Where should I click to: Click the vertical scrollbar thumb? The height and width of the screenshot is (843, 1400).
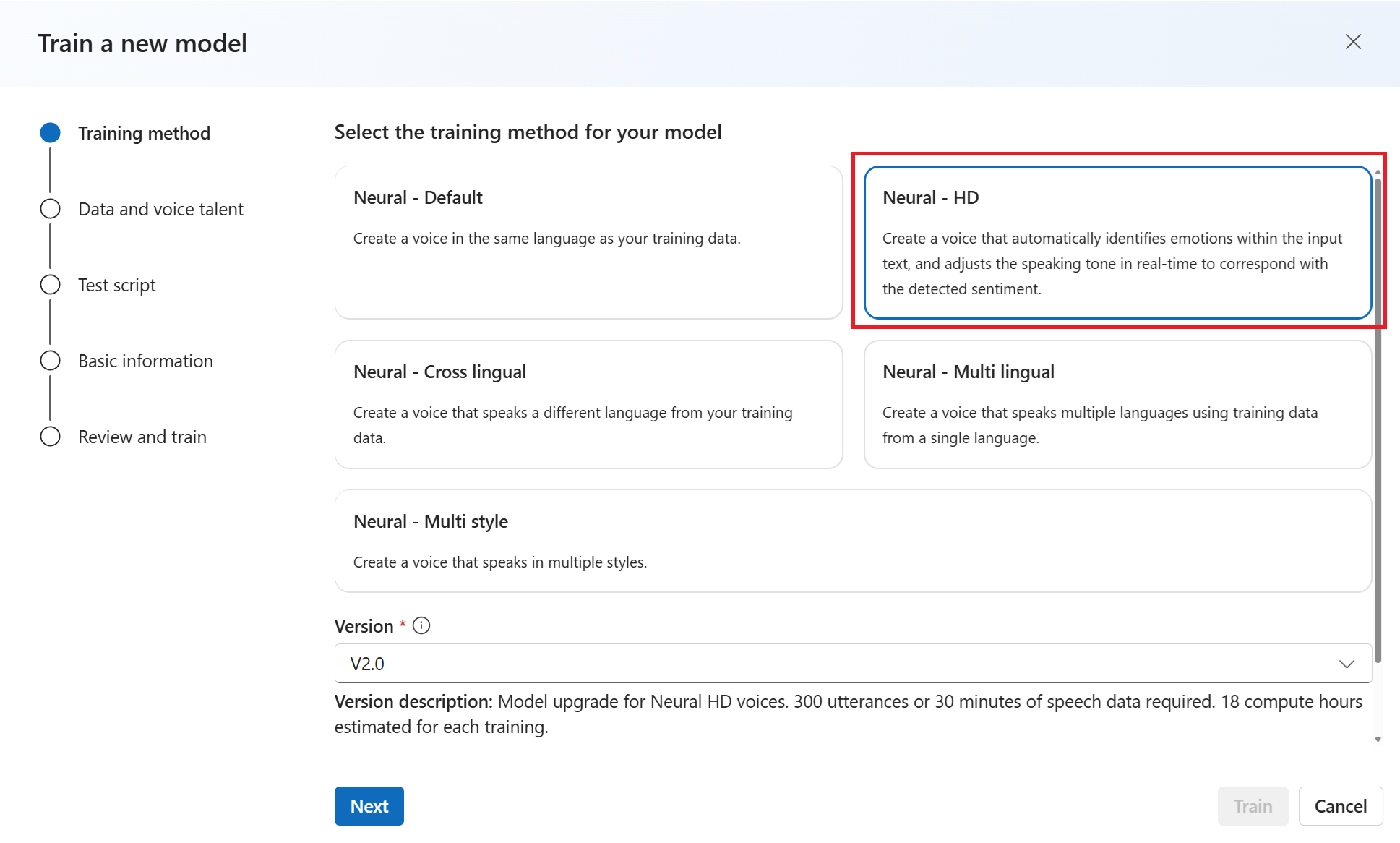pyautogui.click(x=1378, y=419)
